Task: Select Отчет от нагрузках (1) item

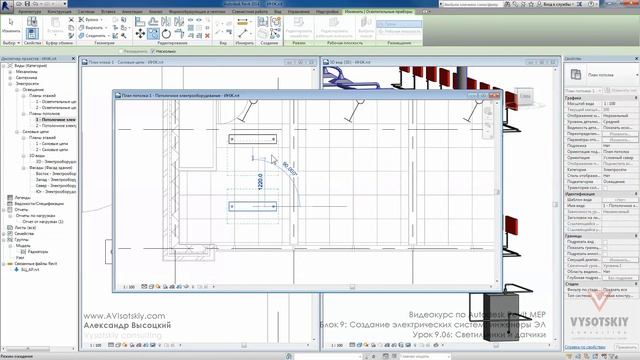Action: point(43,222)
